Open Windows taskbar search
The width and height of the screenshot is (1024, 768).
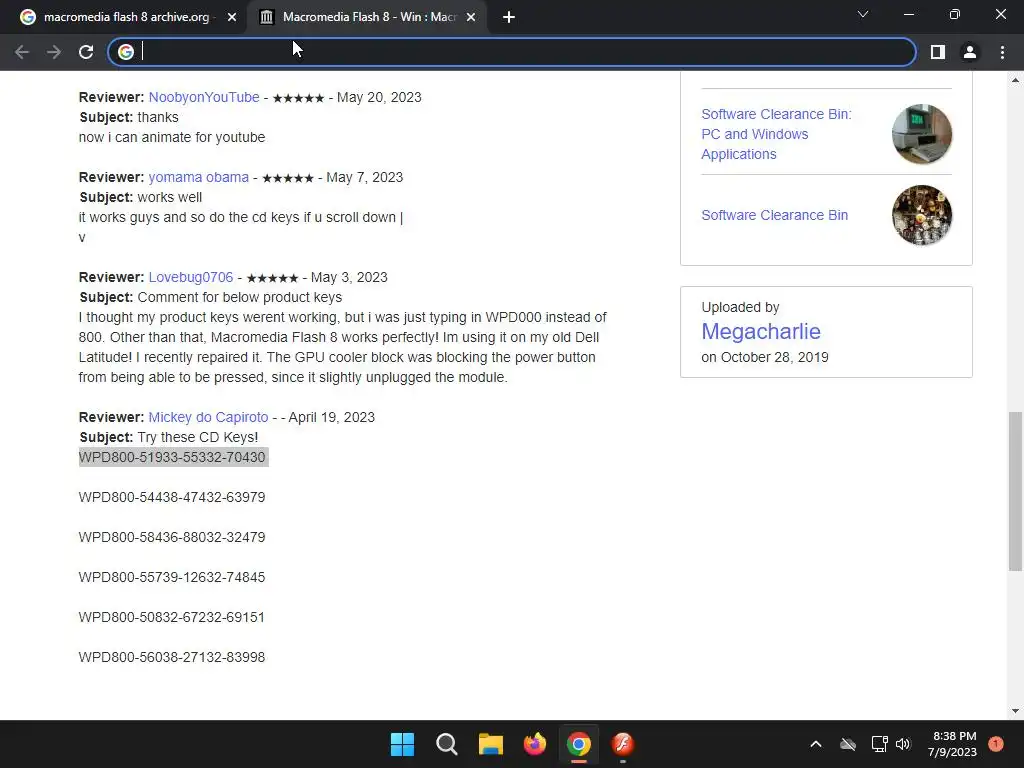tap(447, 744)
